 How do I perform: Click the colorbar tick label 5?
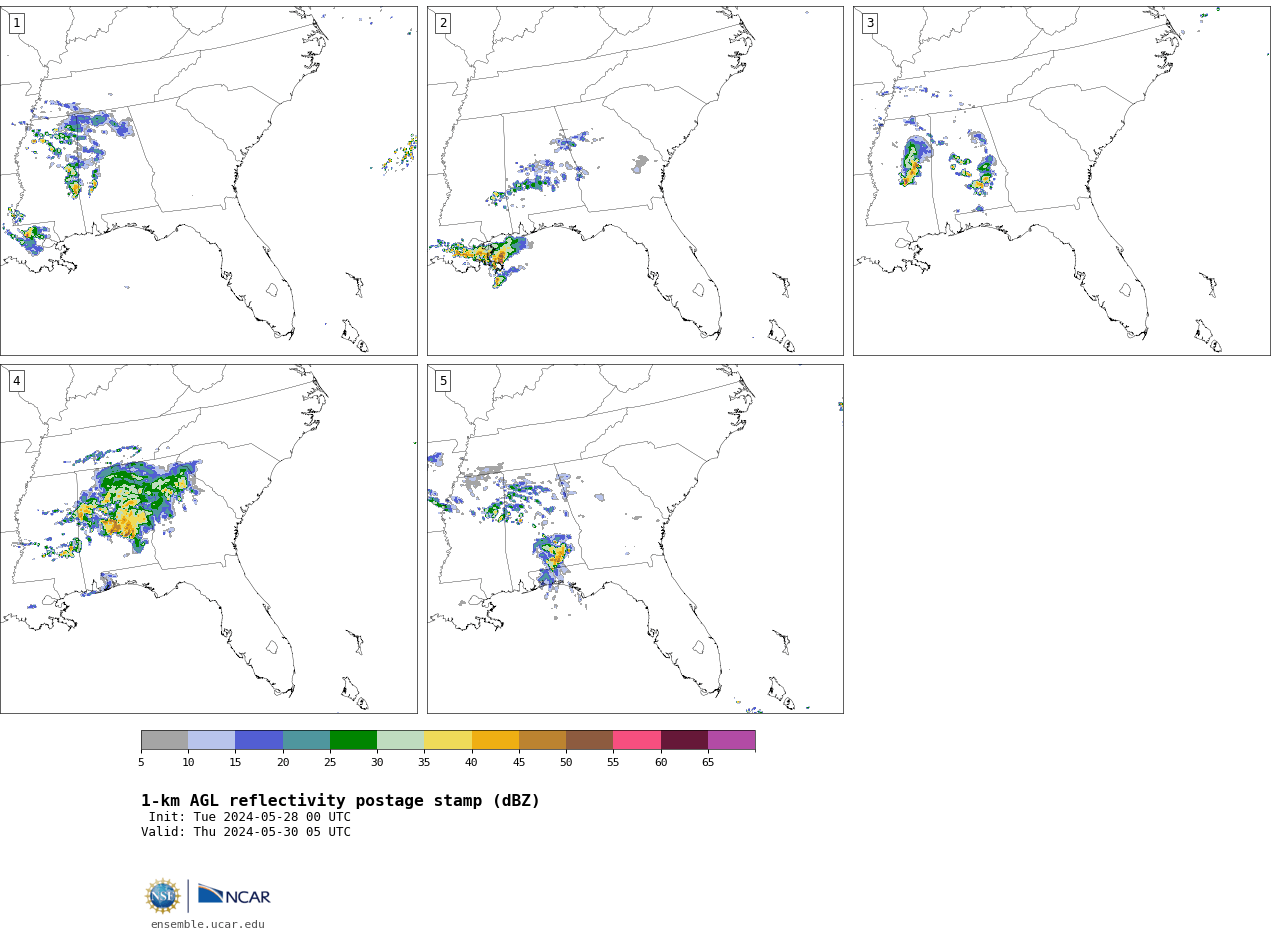[x=141, y=762]
